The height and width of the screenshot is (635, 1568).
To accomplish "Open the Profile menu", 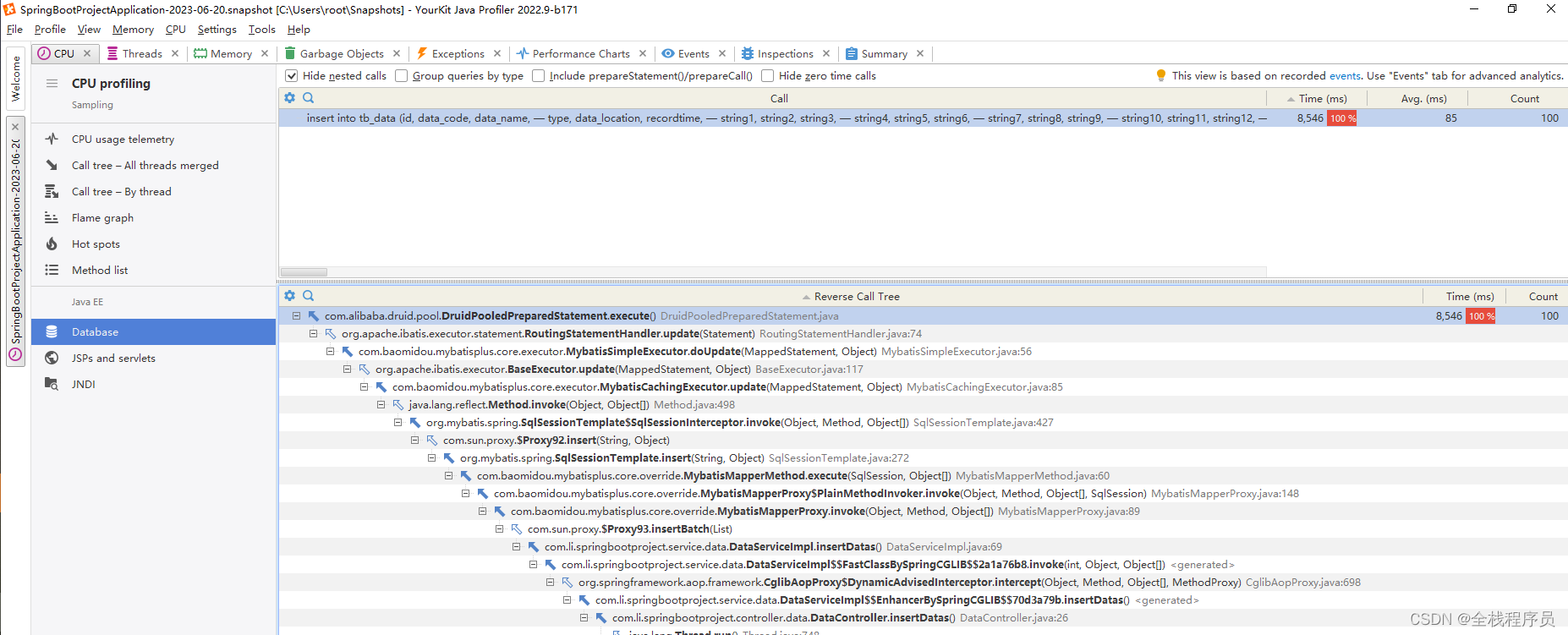I will [50, 29].
